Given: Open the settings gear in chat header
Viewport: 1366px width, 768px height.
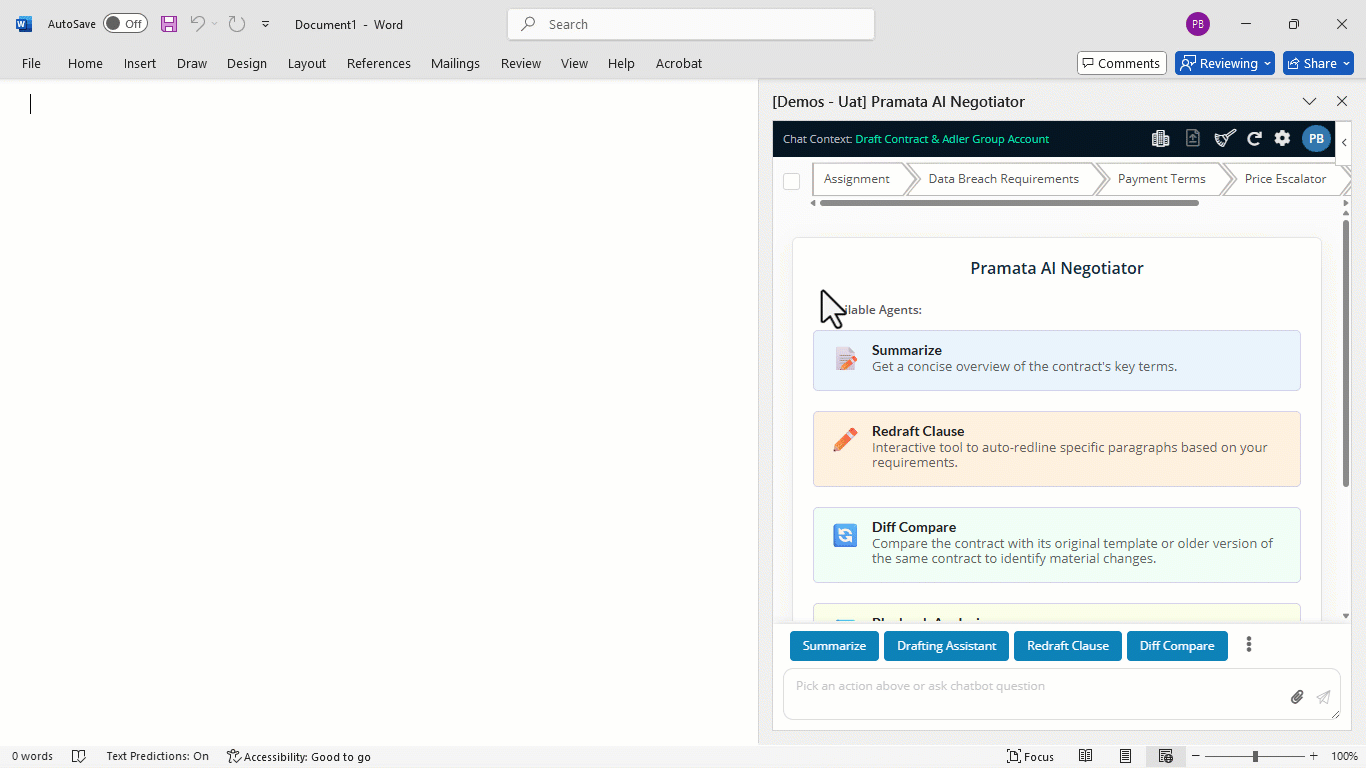Looking at the screenshot, I should point(1282,139).
